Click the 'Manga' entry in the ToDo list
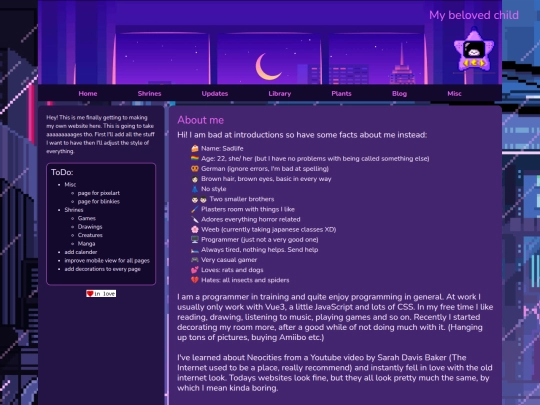This screenshot has height=405, width=540. tap(86, 243)
